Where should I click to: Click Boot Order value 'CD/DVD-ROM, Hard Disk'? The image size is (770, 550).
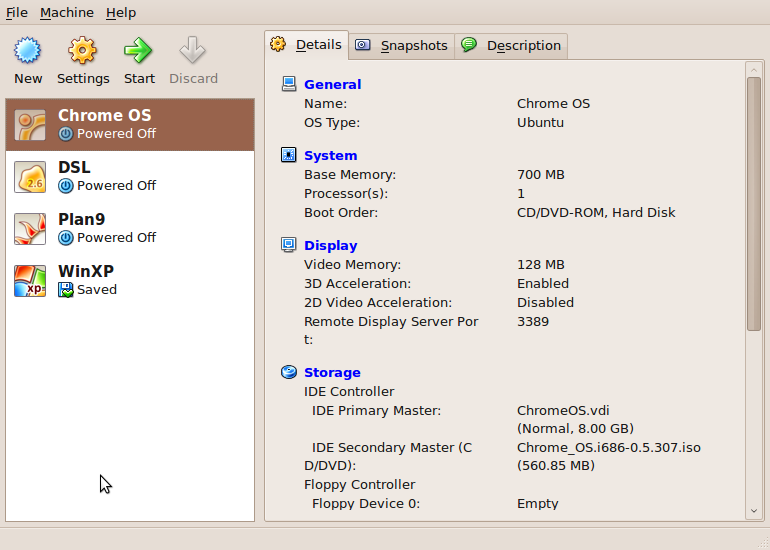[x=596, y=213]
